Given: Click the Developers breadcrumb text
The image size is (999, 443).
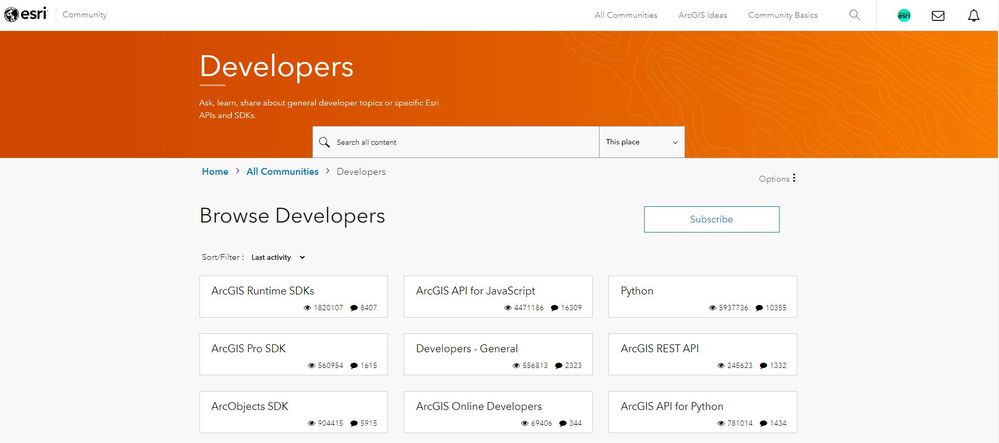Looking at the screenshot, I should click(361, 171).
